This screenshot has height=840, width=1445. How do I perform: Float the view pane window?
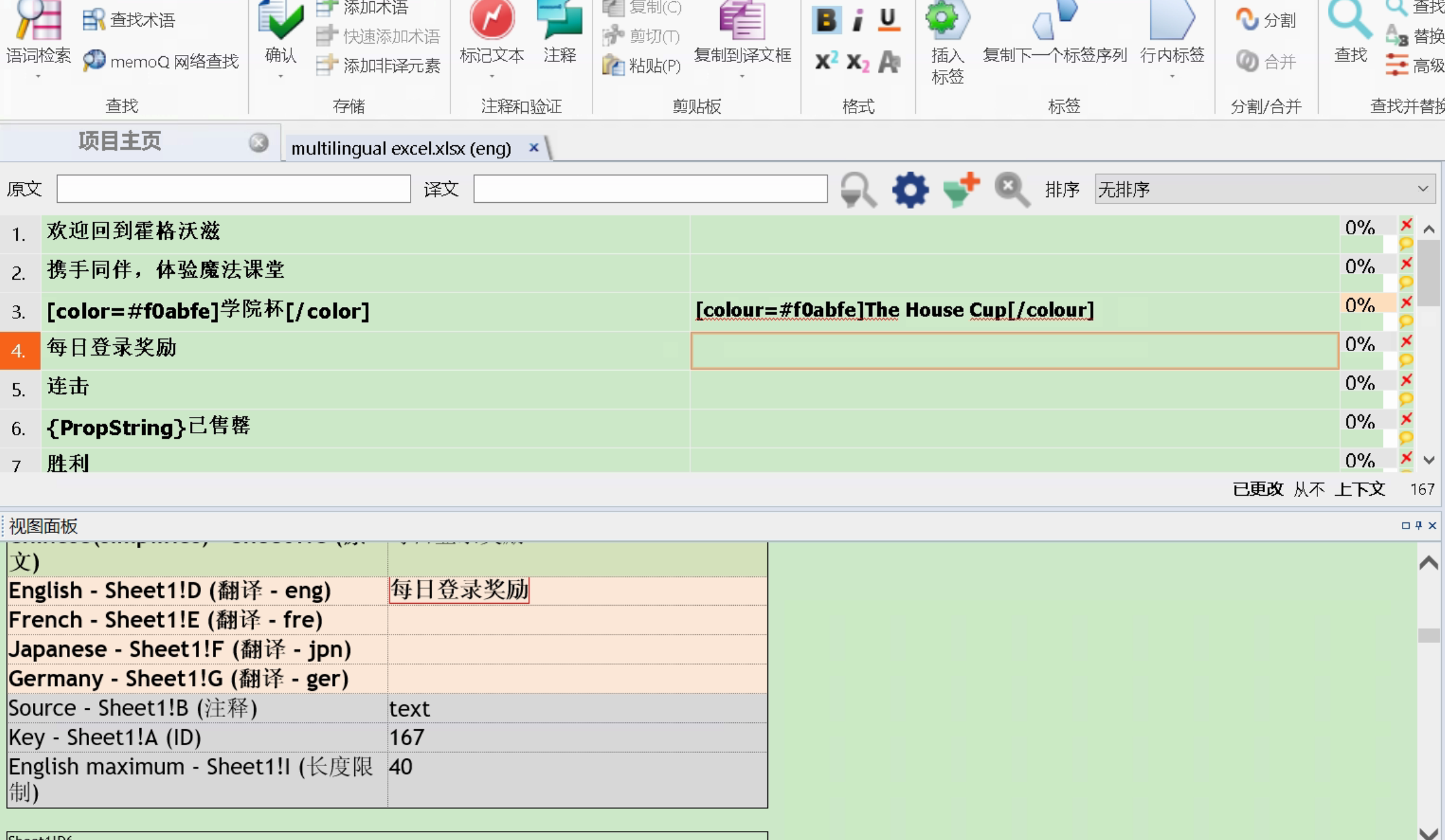coord(1405,525)
